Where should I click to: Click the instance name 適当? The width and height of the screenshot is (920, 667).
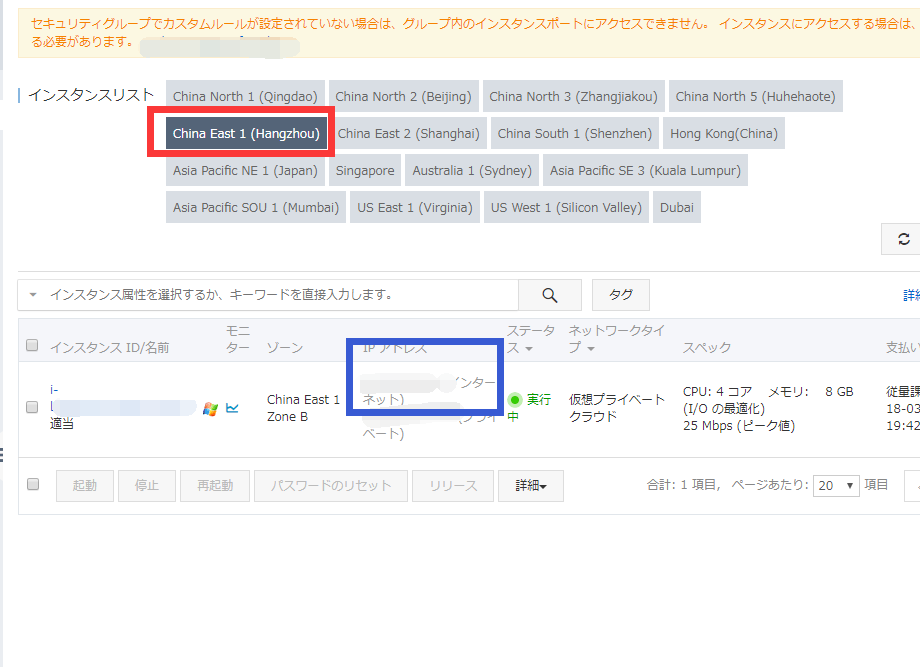62,424
